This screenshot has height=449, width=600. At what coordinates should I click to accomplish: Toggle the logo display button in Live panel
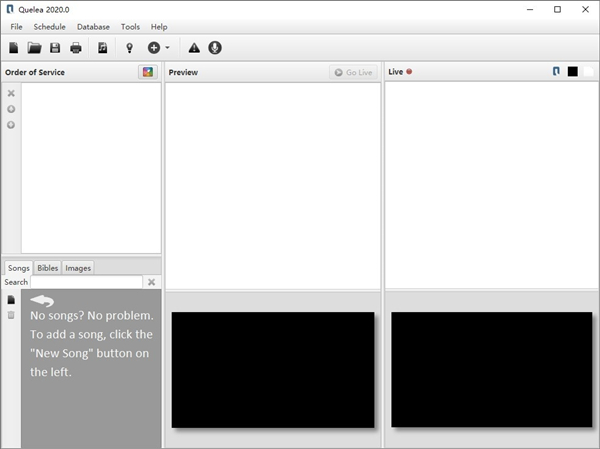(x=557, y=72)
